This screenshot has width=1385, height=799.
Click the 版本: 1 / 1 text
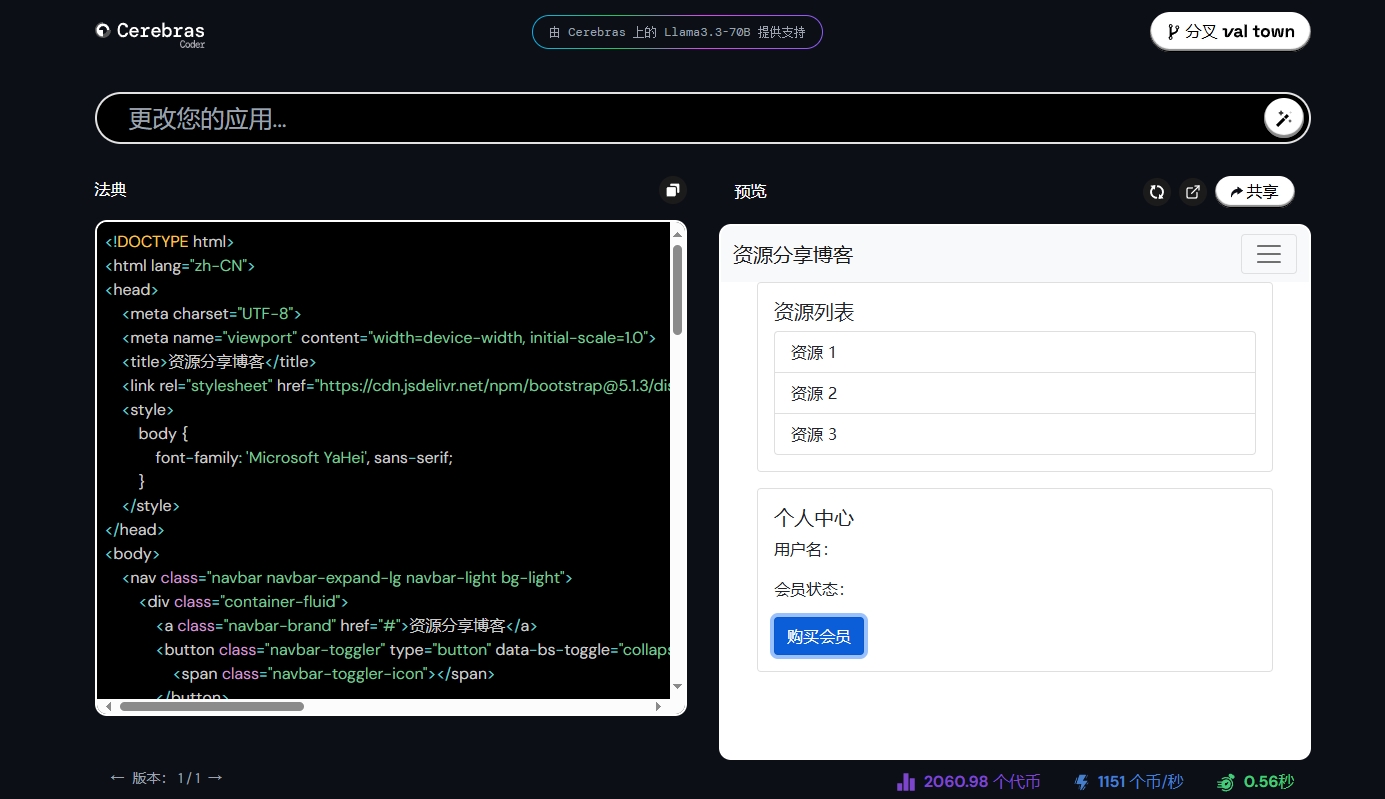tap(167, 778)
